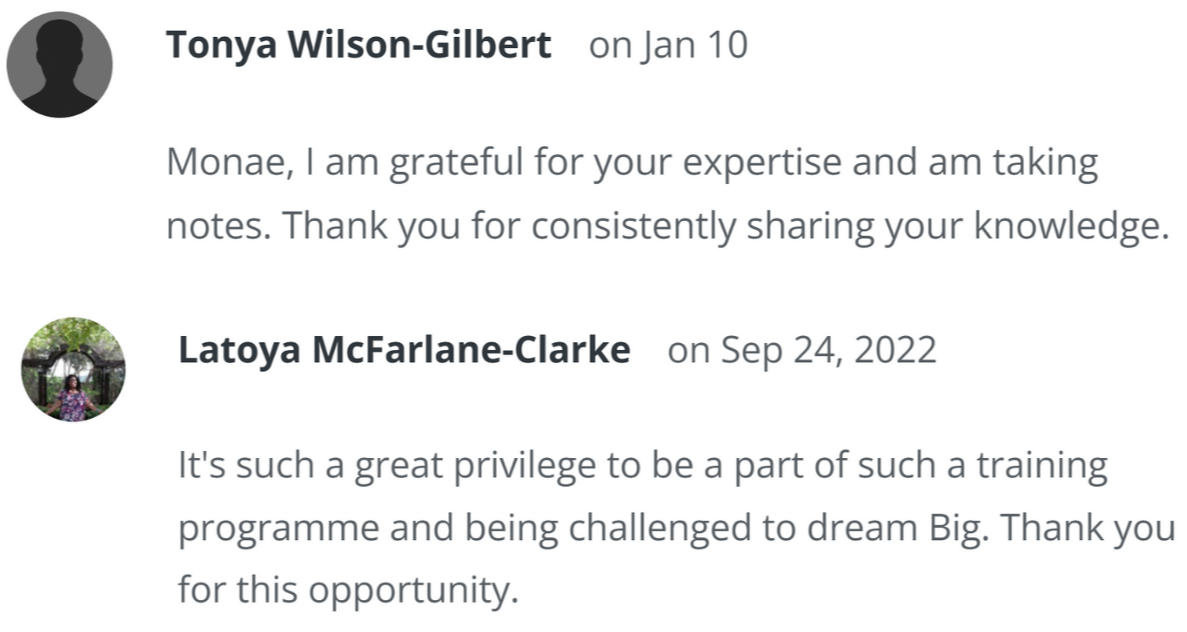Open Latoya McFarlane-Clarke's garden profile photo
Viewport: 1187px width, 632px height.
click(73, 369)
